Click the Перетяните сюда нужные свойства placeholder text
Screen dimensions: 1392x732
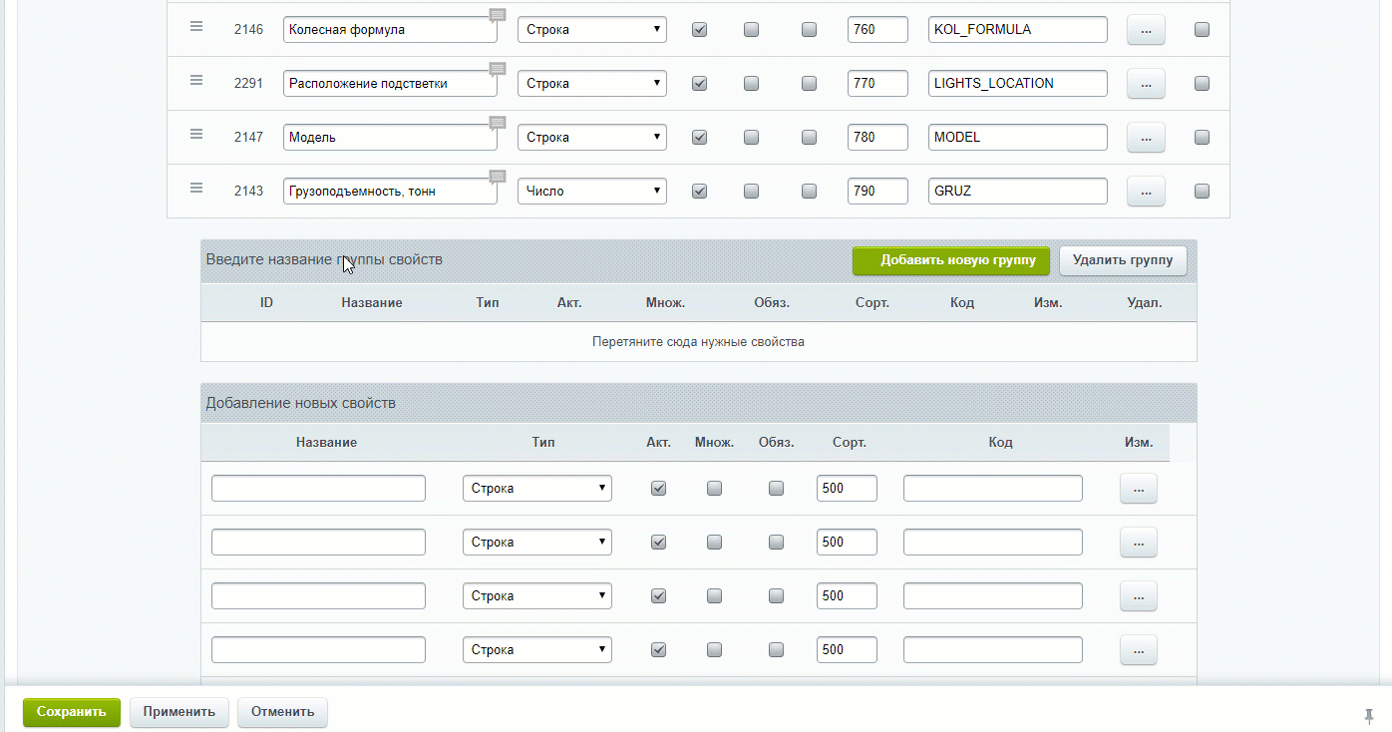click(698, 342)
